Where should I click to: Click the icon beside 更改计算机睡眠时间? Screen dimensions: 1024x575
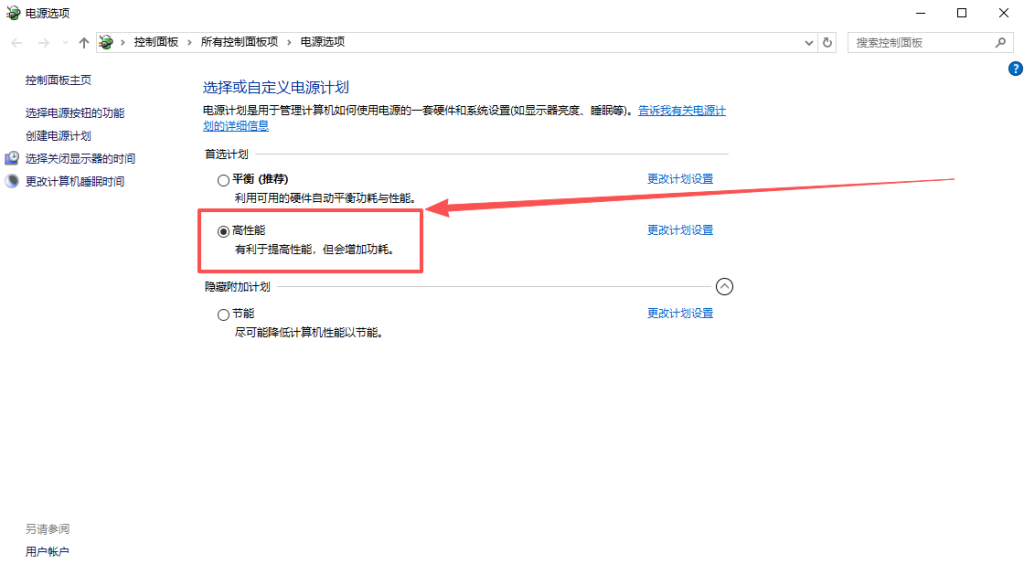[12, 182]
